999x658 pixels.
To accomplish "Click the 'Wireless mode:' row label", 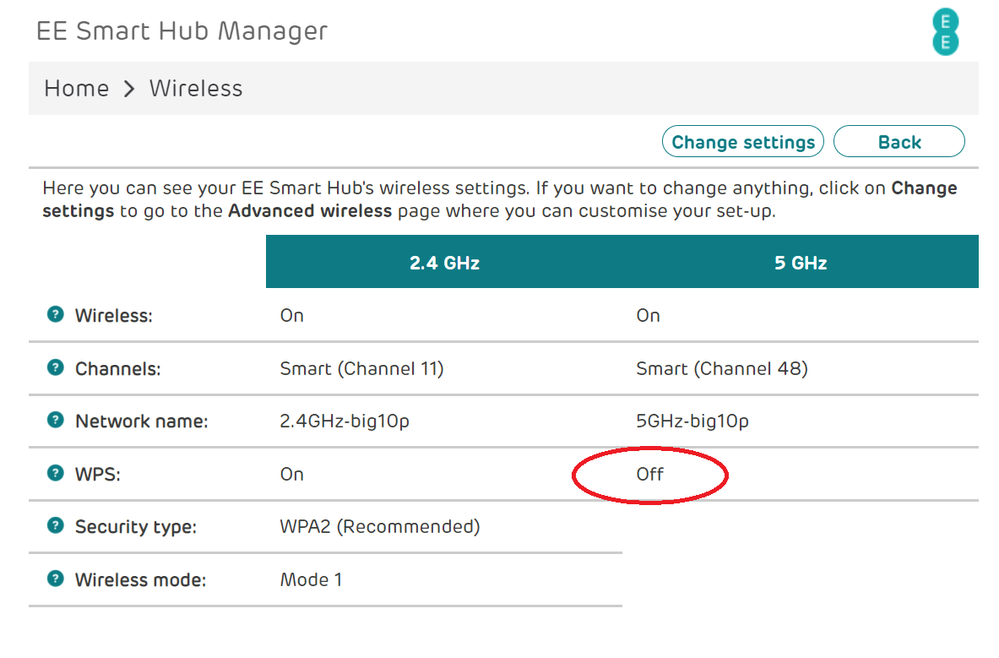I will 141,580.
